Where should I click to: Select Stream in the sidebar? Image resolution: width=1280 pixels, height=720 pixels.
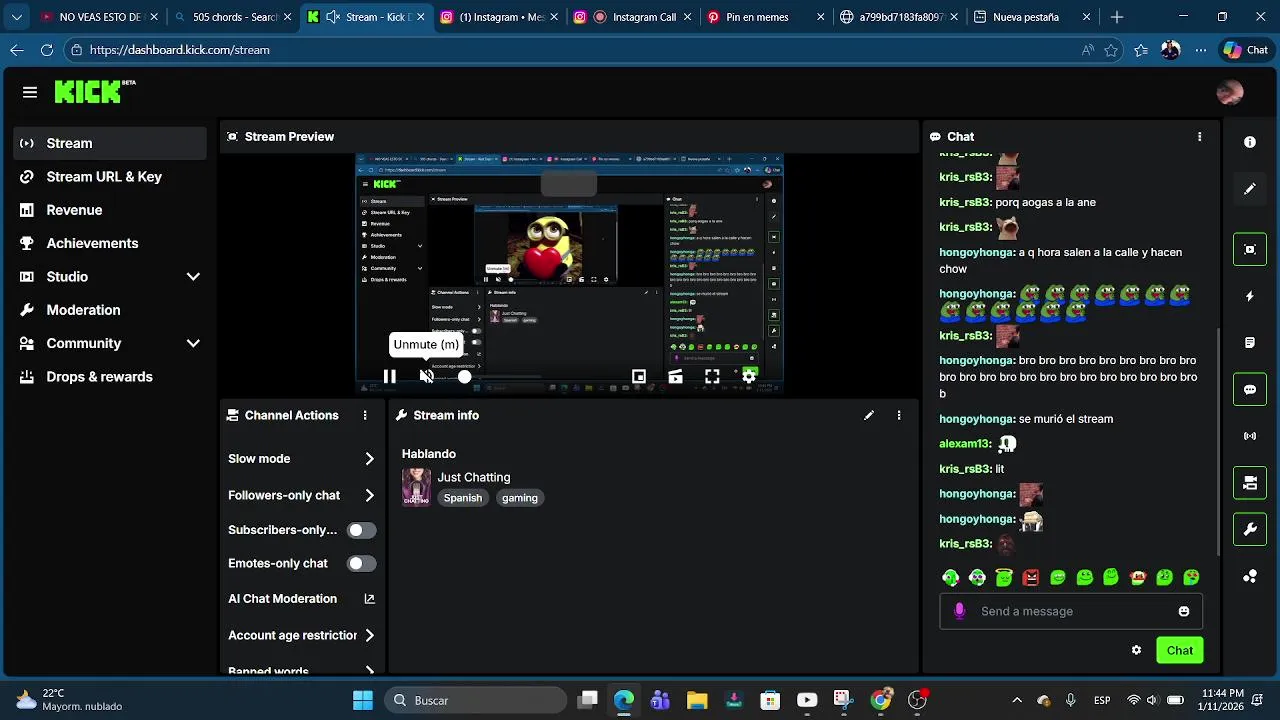[111, 143]
